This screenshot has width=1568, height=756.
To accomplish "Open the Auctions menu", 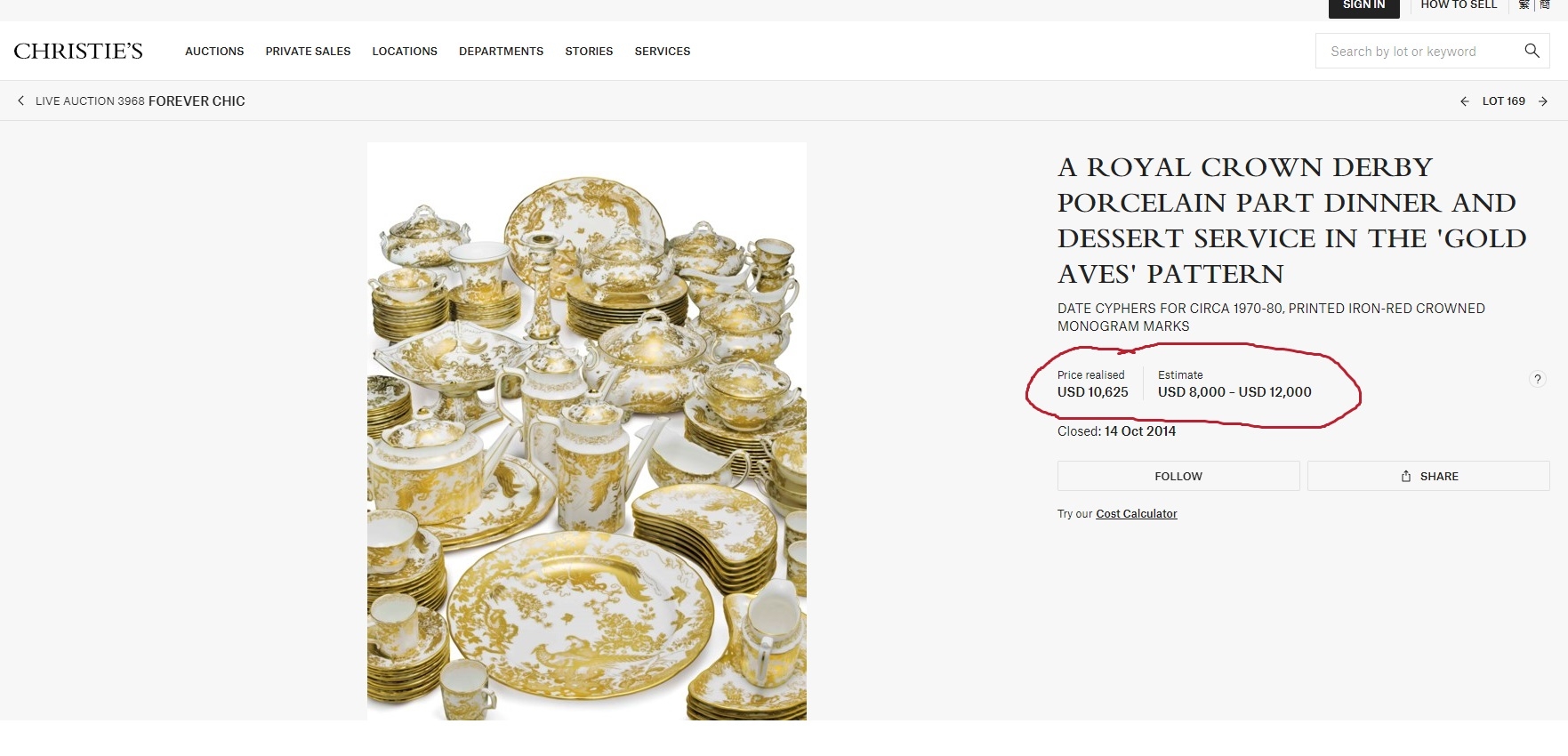I will [214, 52].
